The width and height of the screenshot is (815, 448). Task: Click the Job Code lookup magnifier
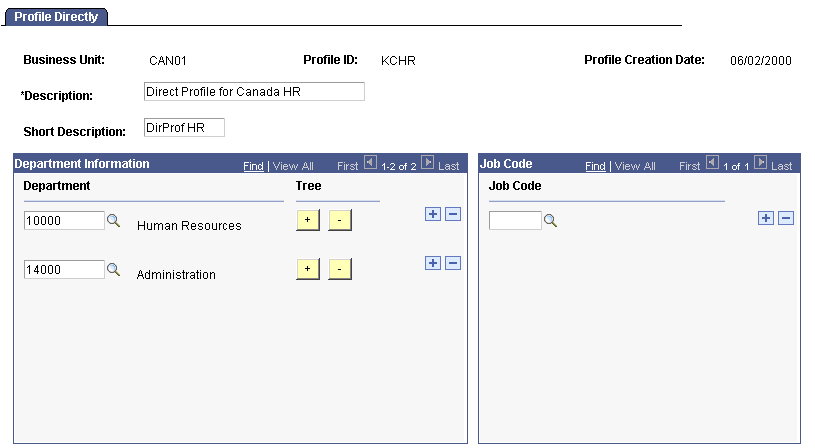coord(550,221)
